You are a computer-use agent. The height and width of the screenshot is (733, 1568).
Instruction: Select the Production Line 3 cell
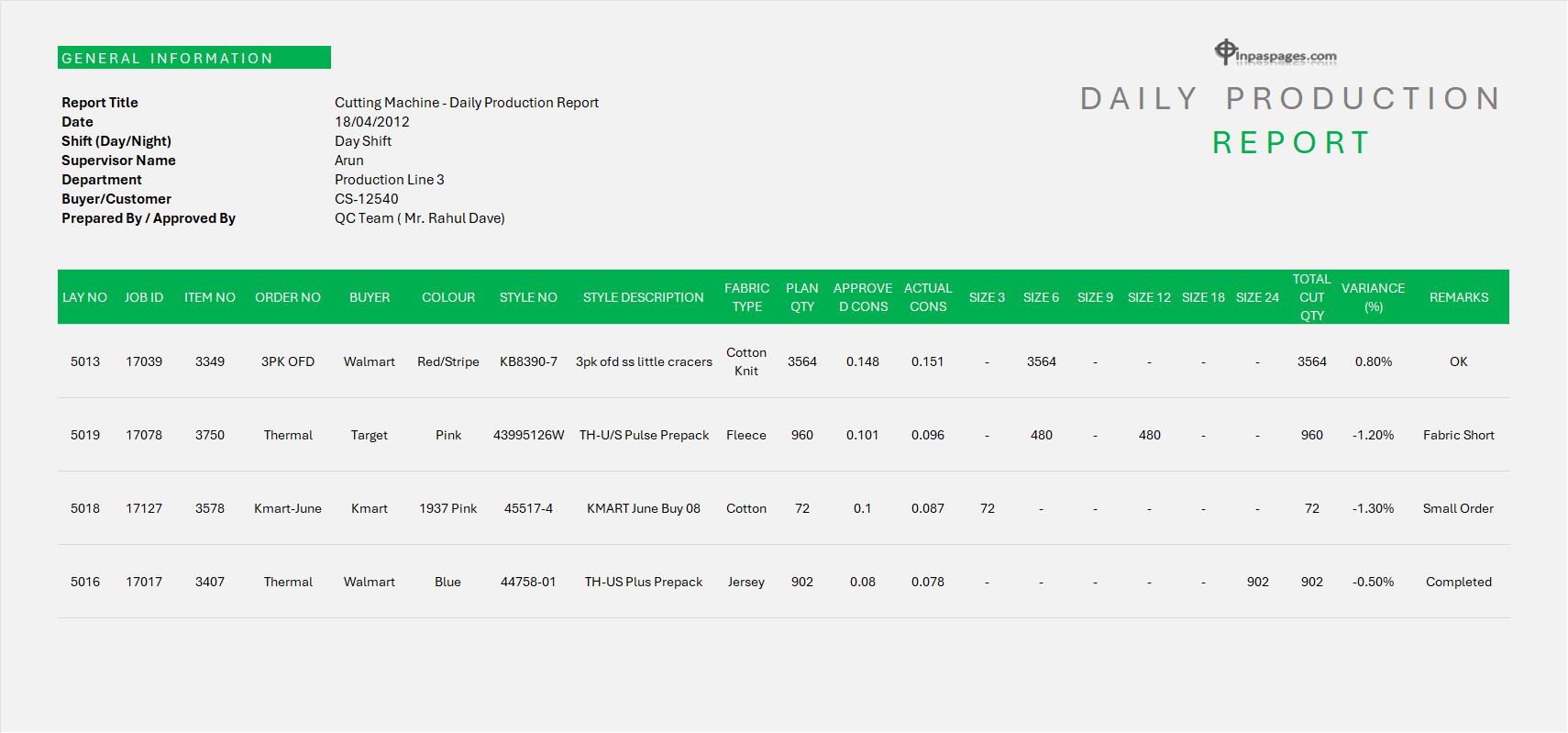[389, 180]
